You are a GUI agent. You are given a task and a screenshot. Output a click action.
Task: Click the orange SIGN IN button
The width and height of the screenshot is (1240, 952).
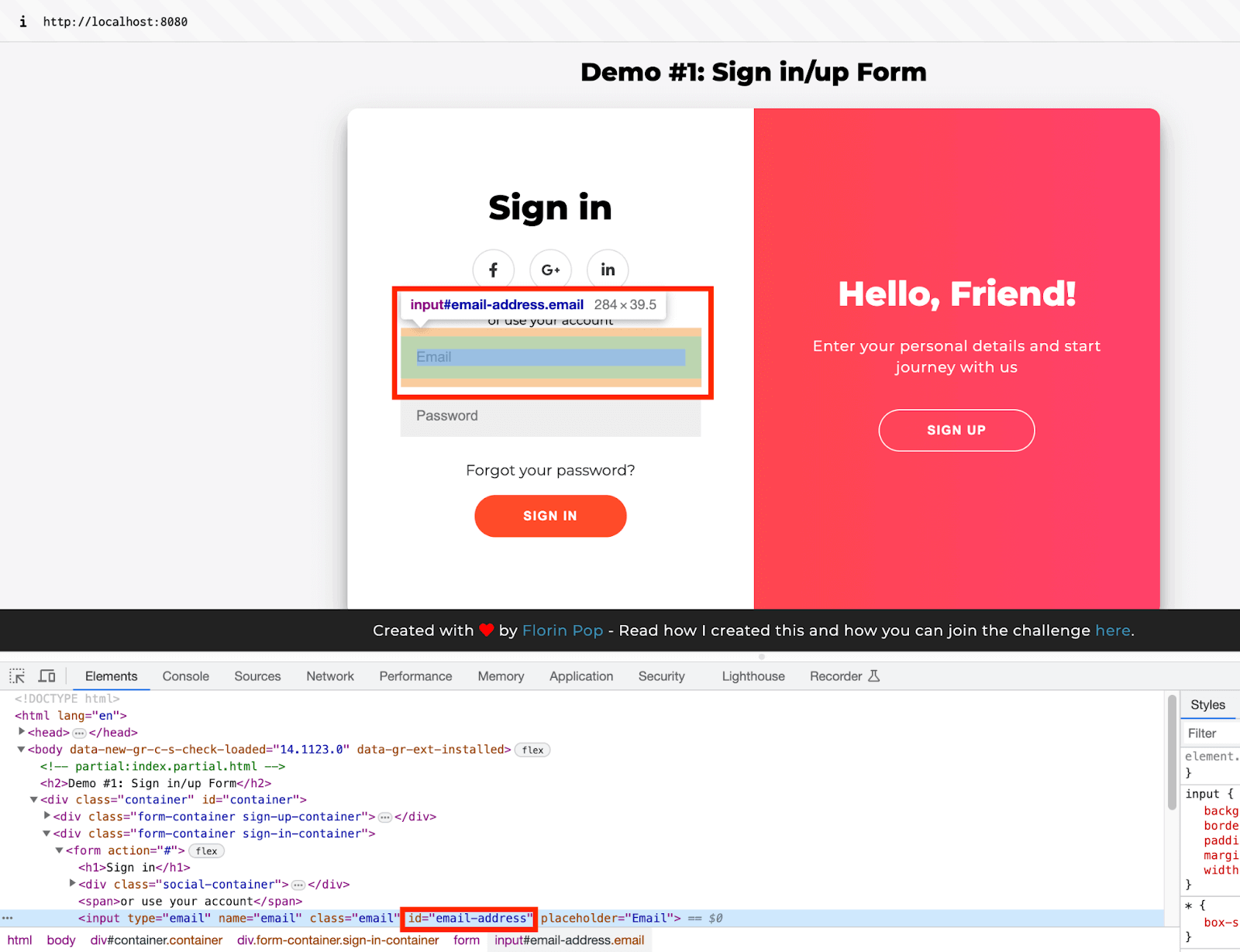click(550, 516)
